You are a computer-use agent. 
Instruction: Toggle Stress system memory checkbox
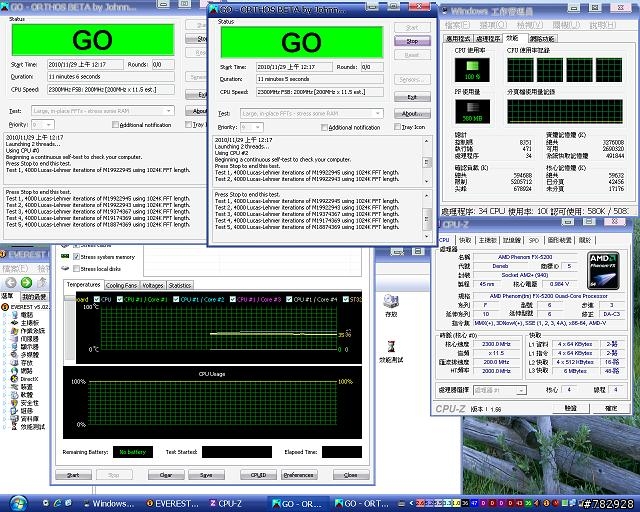[76, 257]
